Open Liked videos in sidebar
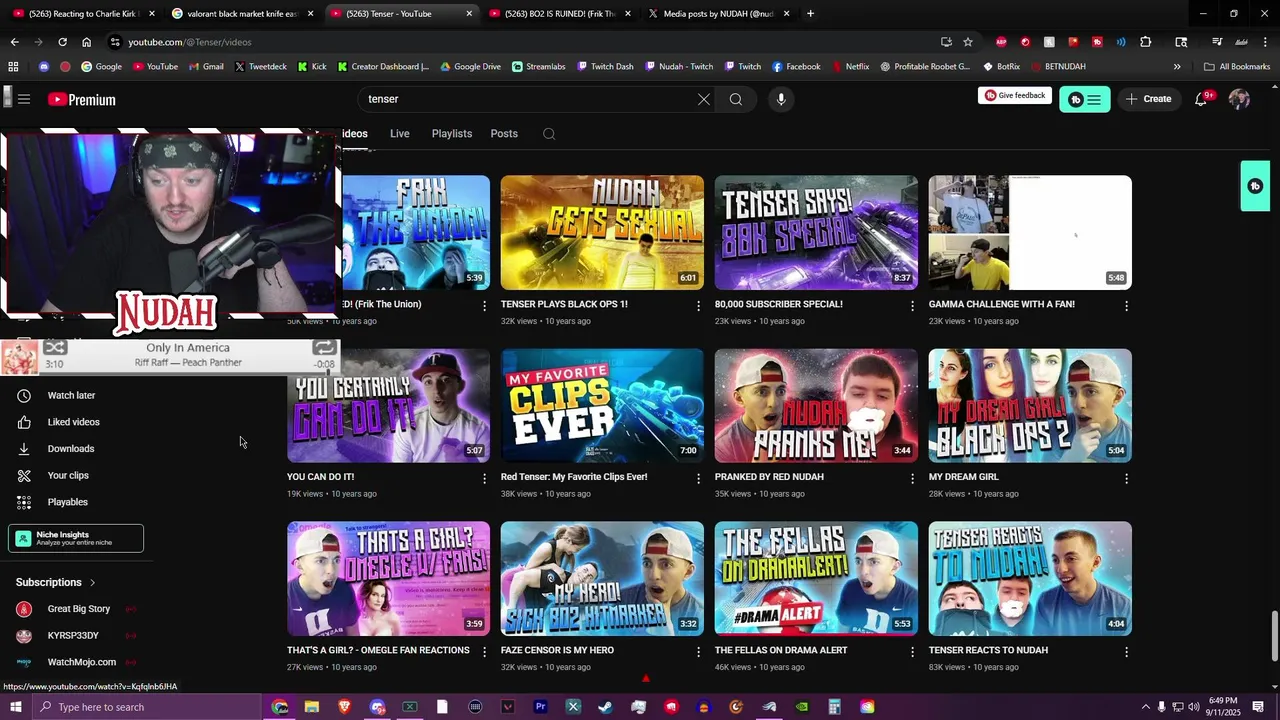The width and height of the screenshot is (1280, 720). tap(76, 422)
